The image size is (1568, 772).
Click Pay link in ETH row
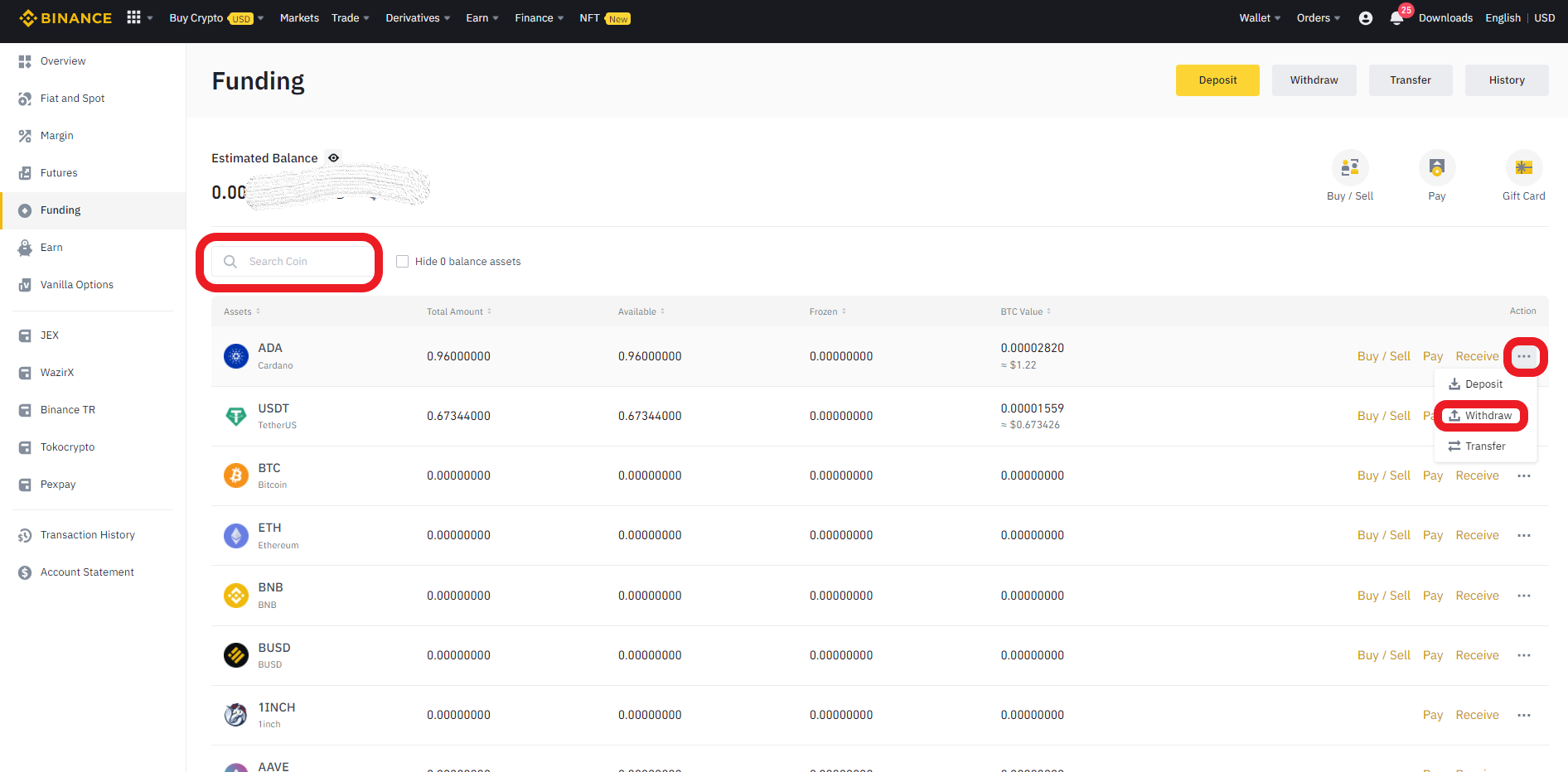tap(1433, 535)
